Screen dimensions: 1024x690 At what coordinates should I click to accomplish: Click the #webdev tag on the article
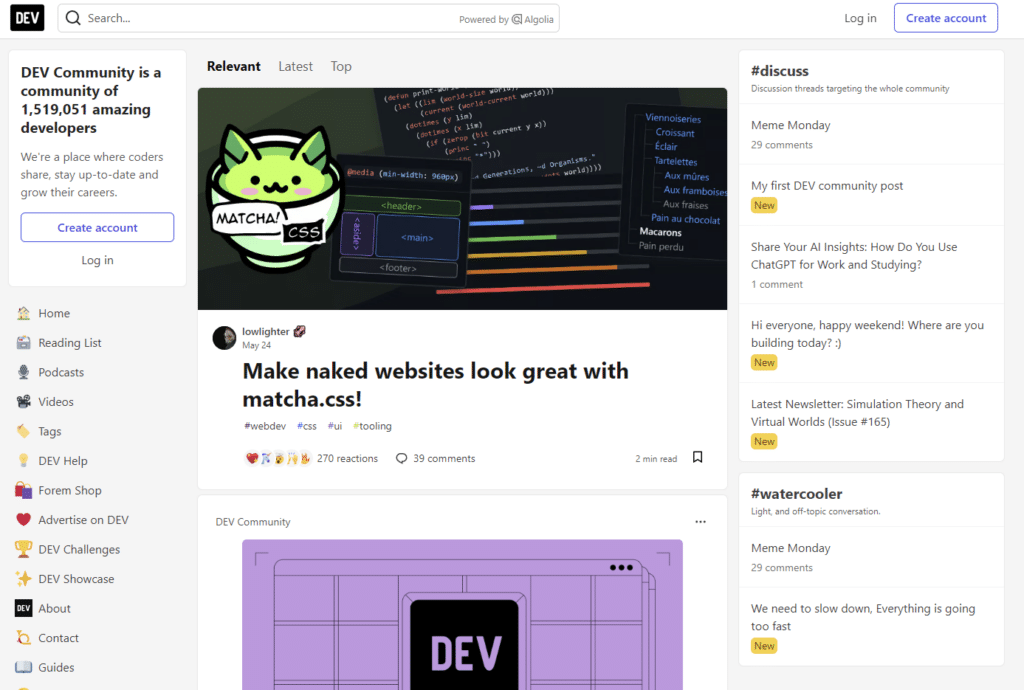pos(264,425)
